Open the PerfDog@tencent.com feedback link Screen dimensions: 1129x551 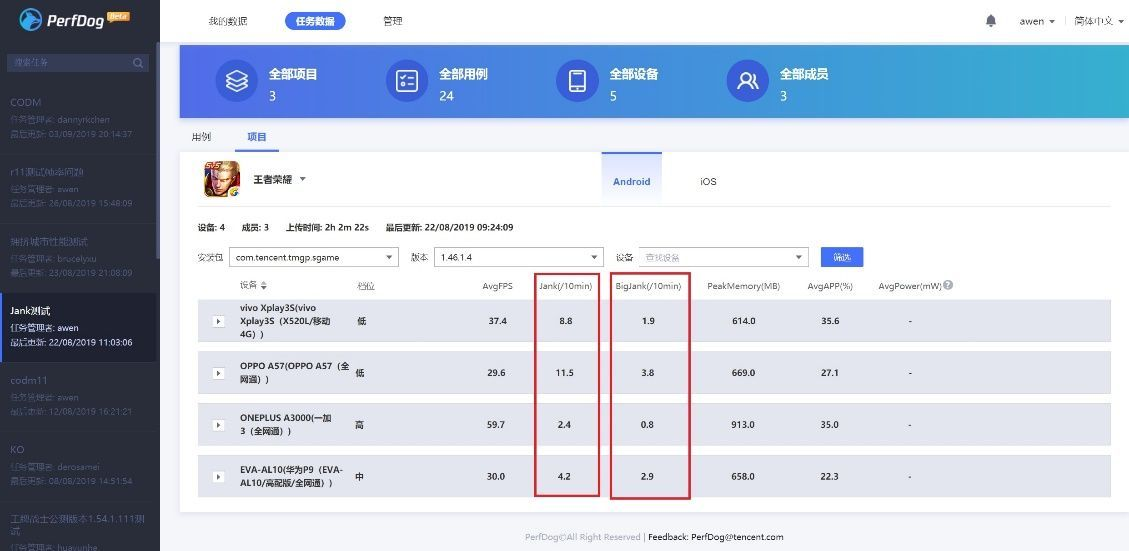(x=737, y=537)
